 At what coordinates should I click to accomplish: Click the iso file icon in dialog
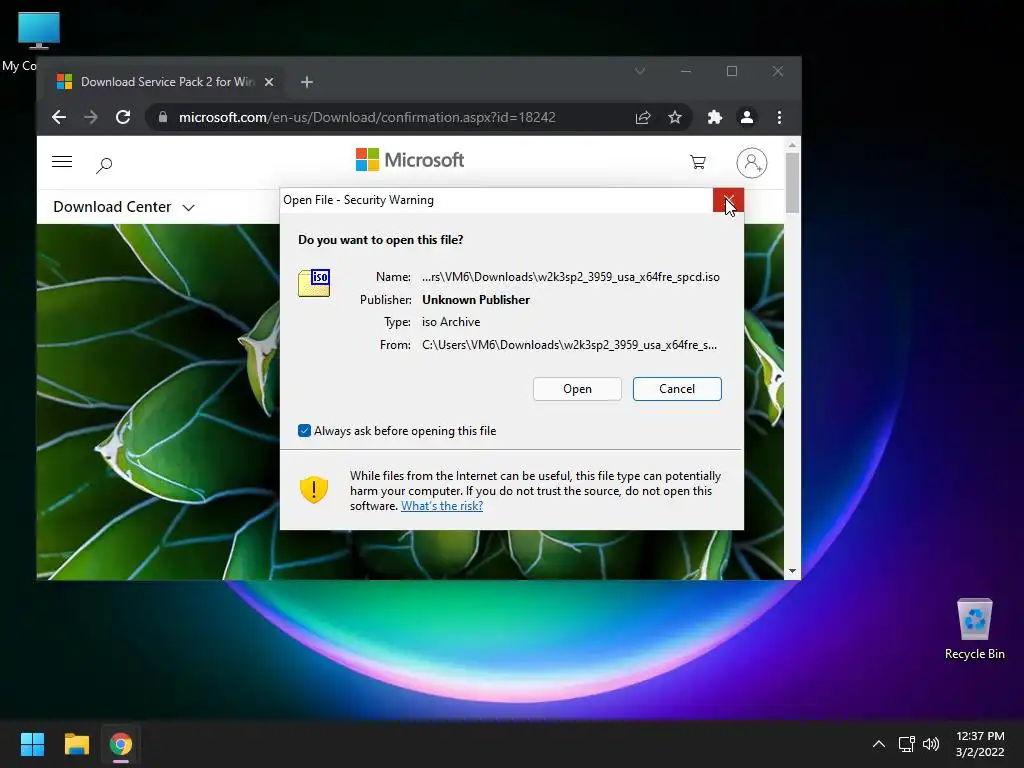pyautogui.click(x=314, y=283)
